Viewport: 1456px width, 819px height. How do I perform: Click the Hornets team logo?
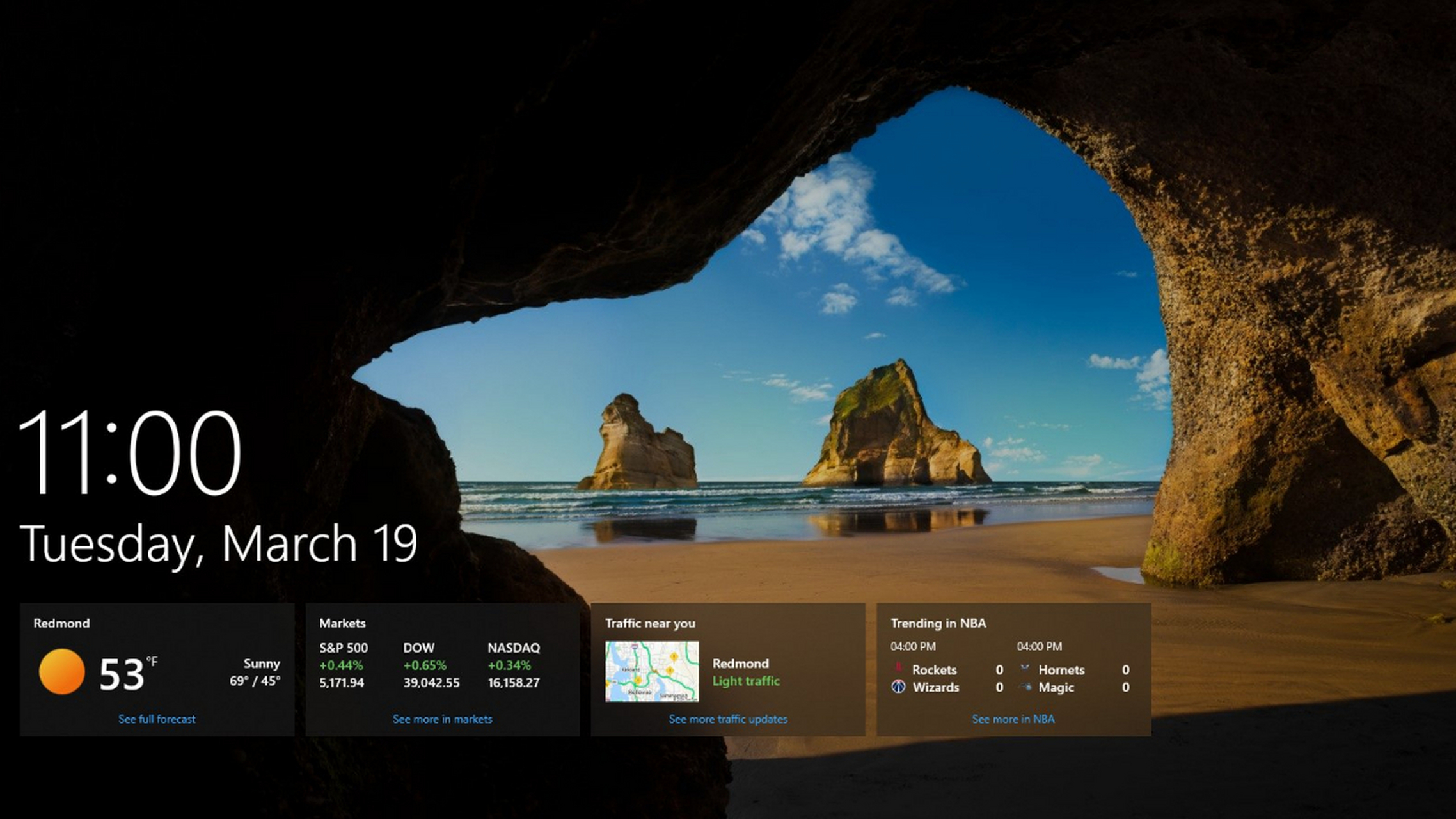tap(1025, 669)
